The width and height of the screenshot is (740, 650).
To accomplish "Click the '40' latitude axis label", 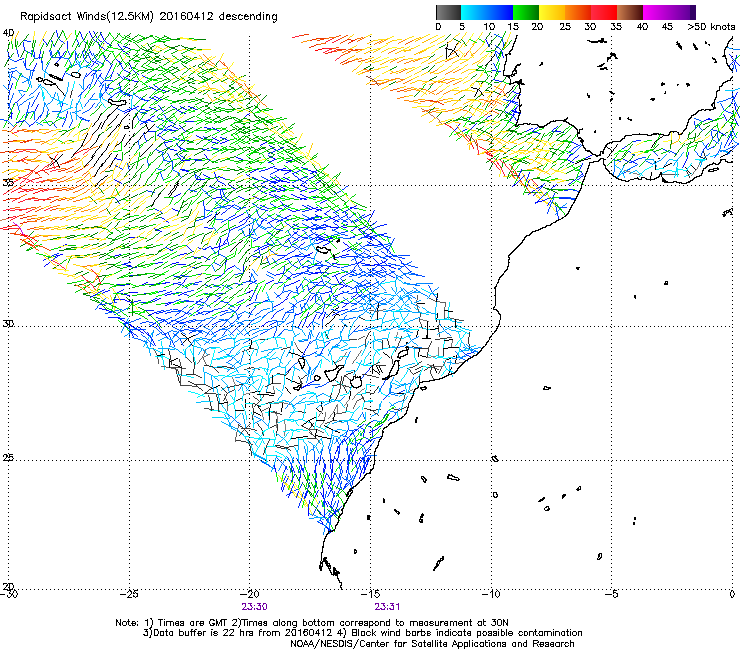I will point(8,33).
